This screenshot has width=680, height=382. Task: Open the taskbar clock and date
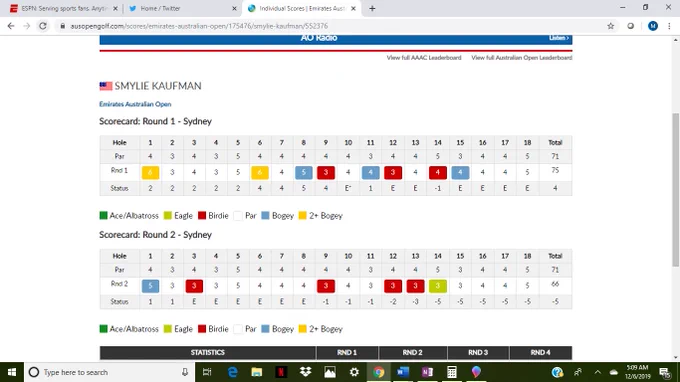point(637,372)
